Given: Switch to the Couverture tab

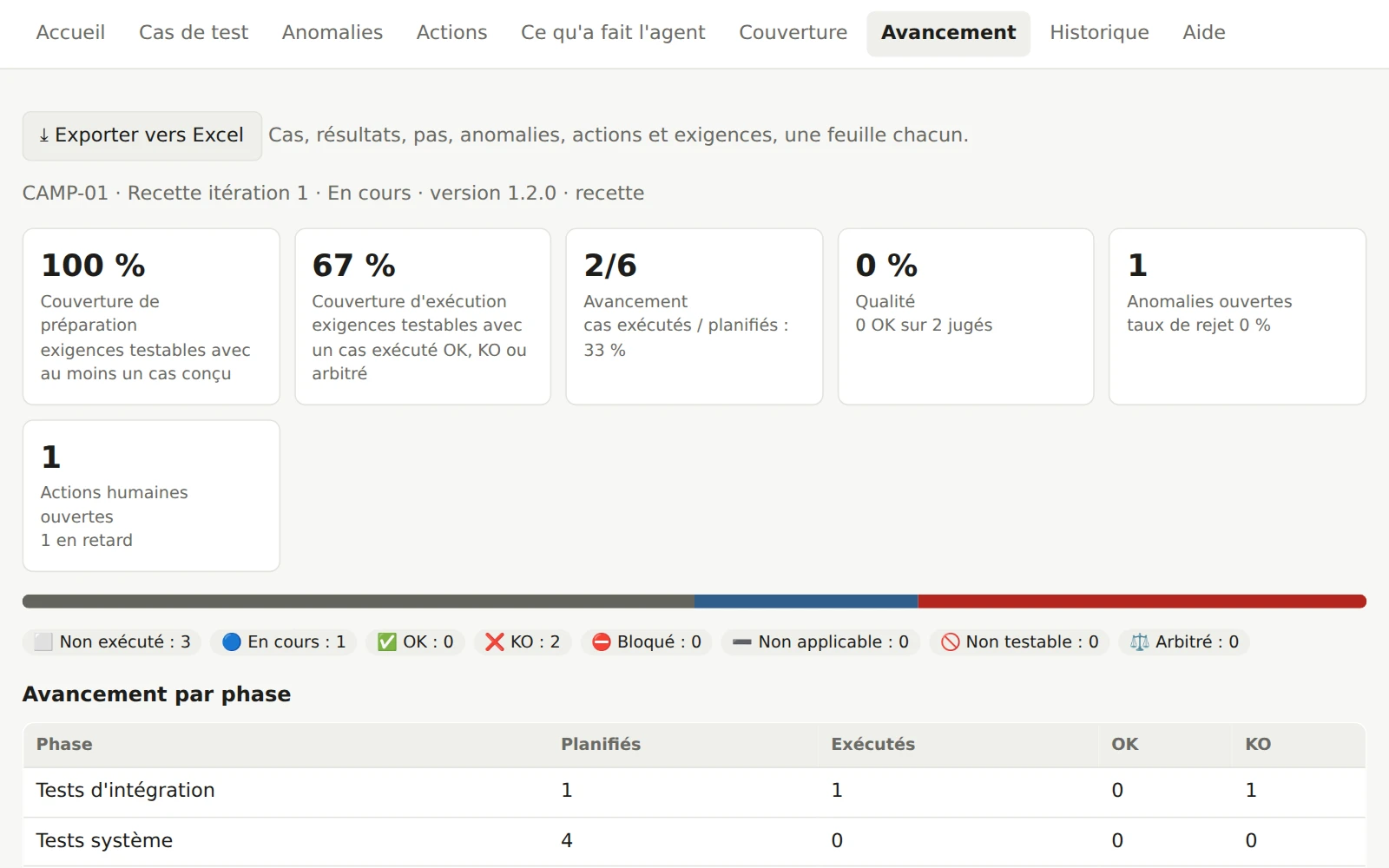Looking at the screenshot, I should (793, 33).
